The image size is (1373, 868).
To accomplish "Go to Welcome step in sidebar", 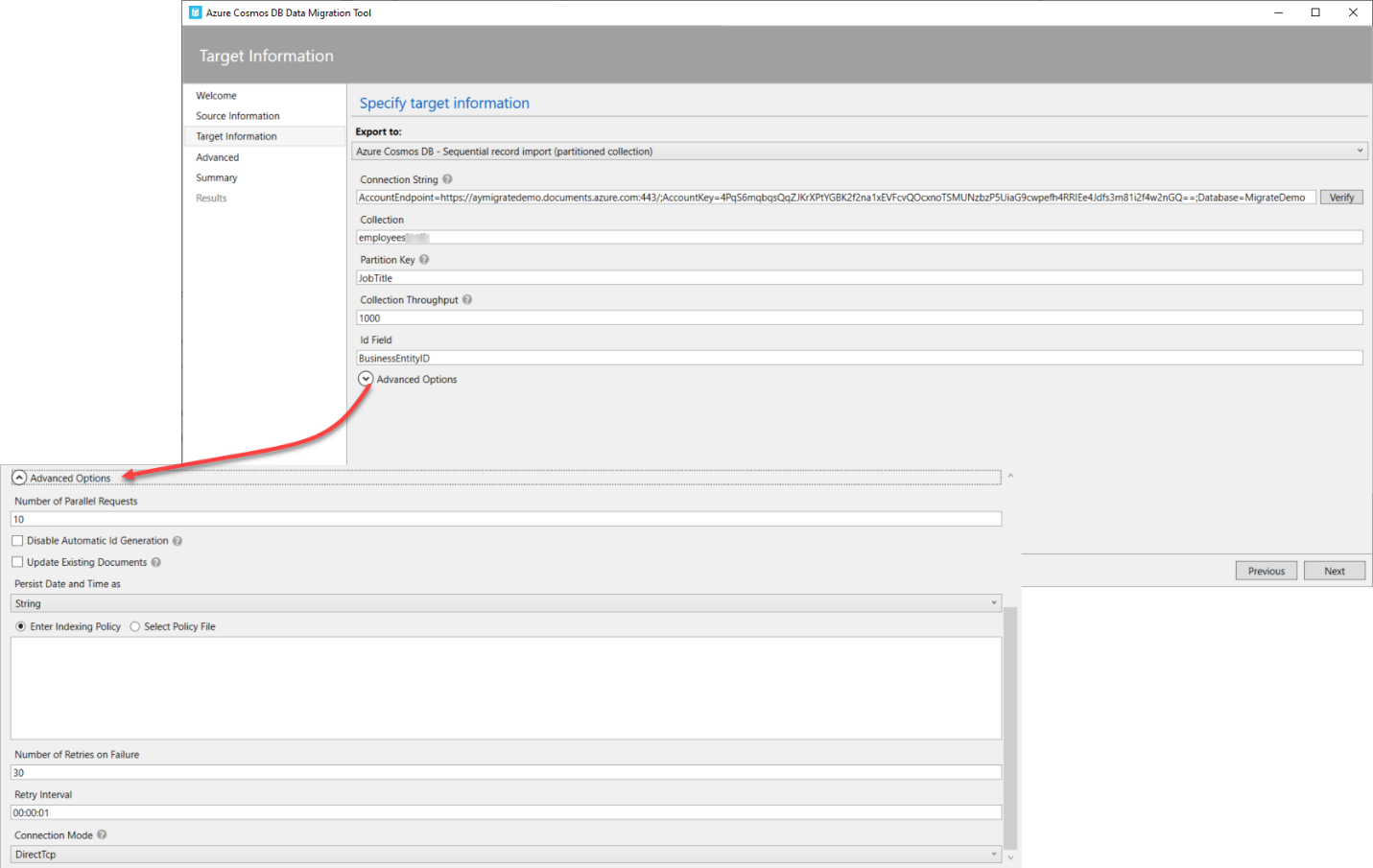I will (216, 96).
